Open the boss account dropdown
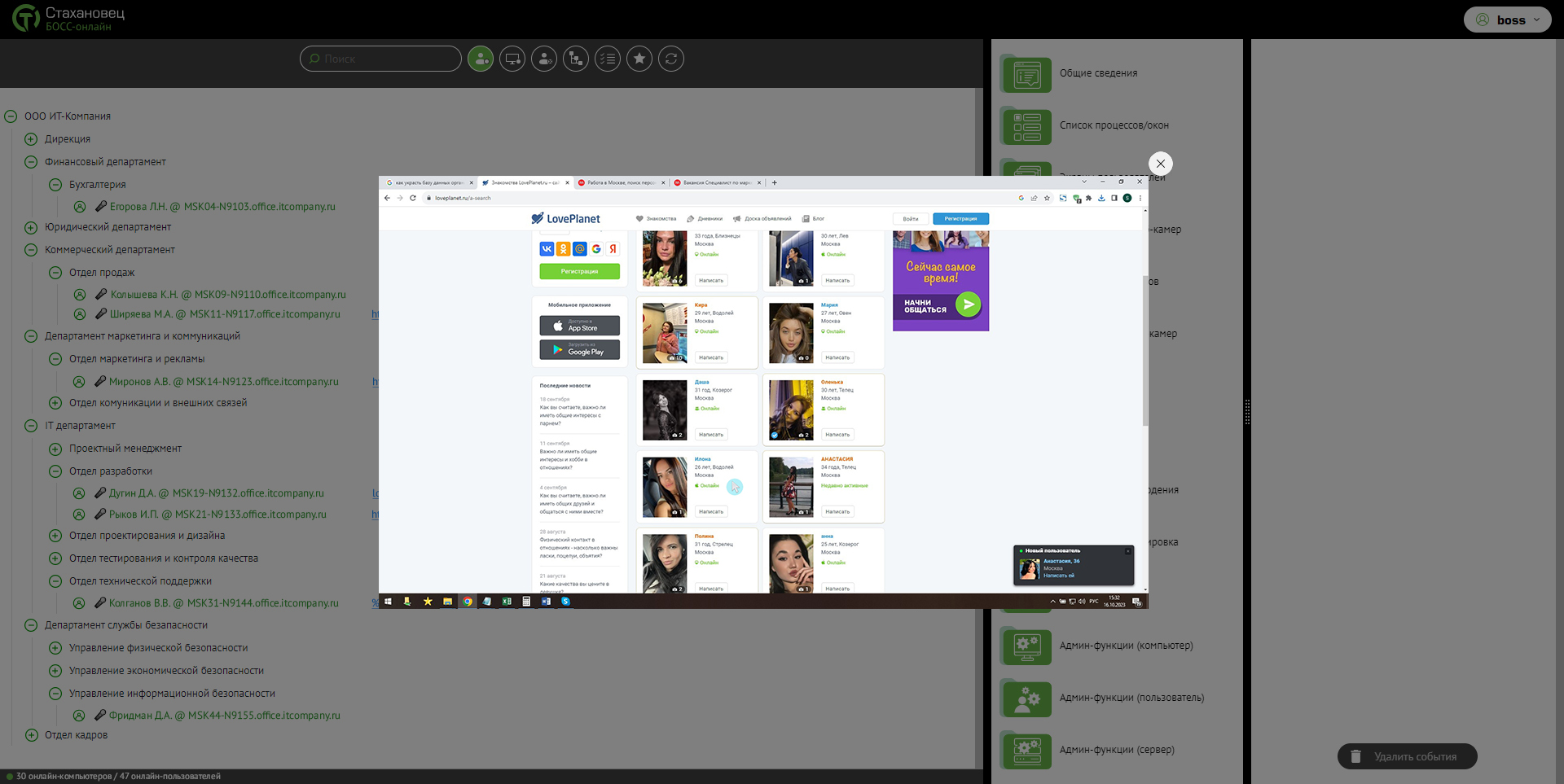1564x784 pixels. coord(1507,20)
